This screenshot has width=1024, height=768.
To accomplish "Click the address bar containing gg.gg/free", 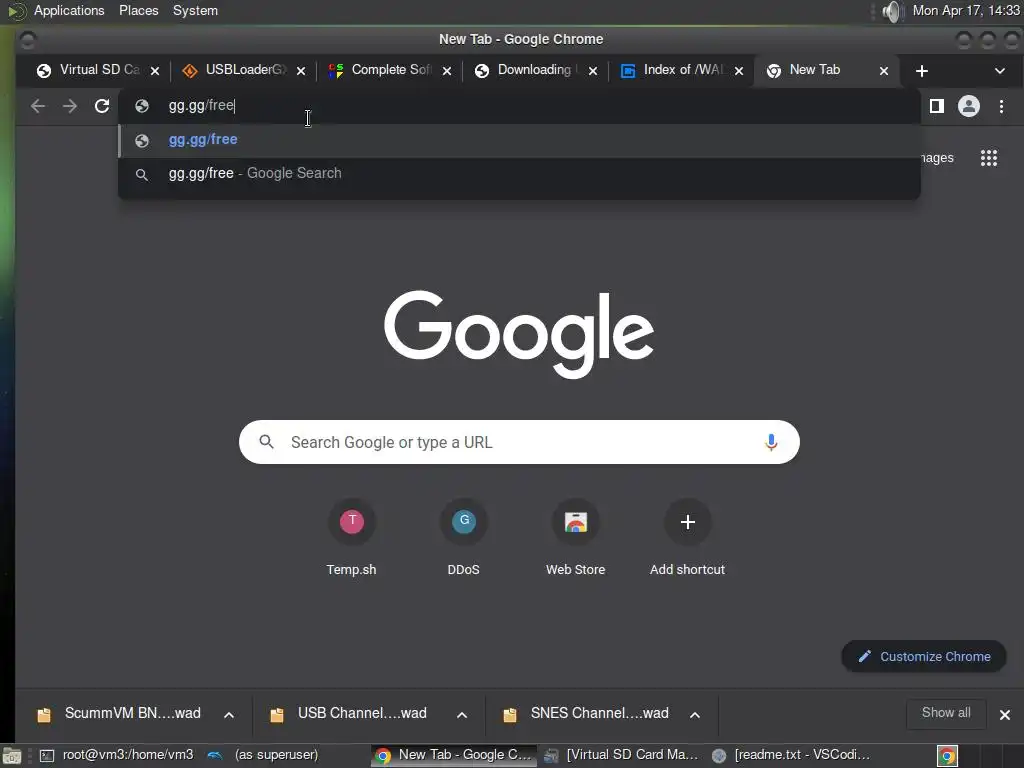I will pos(519,106).
